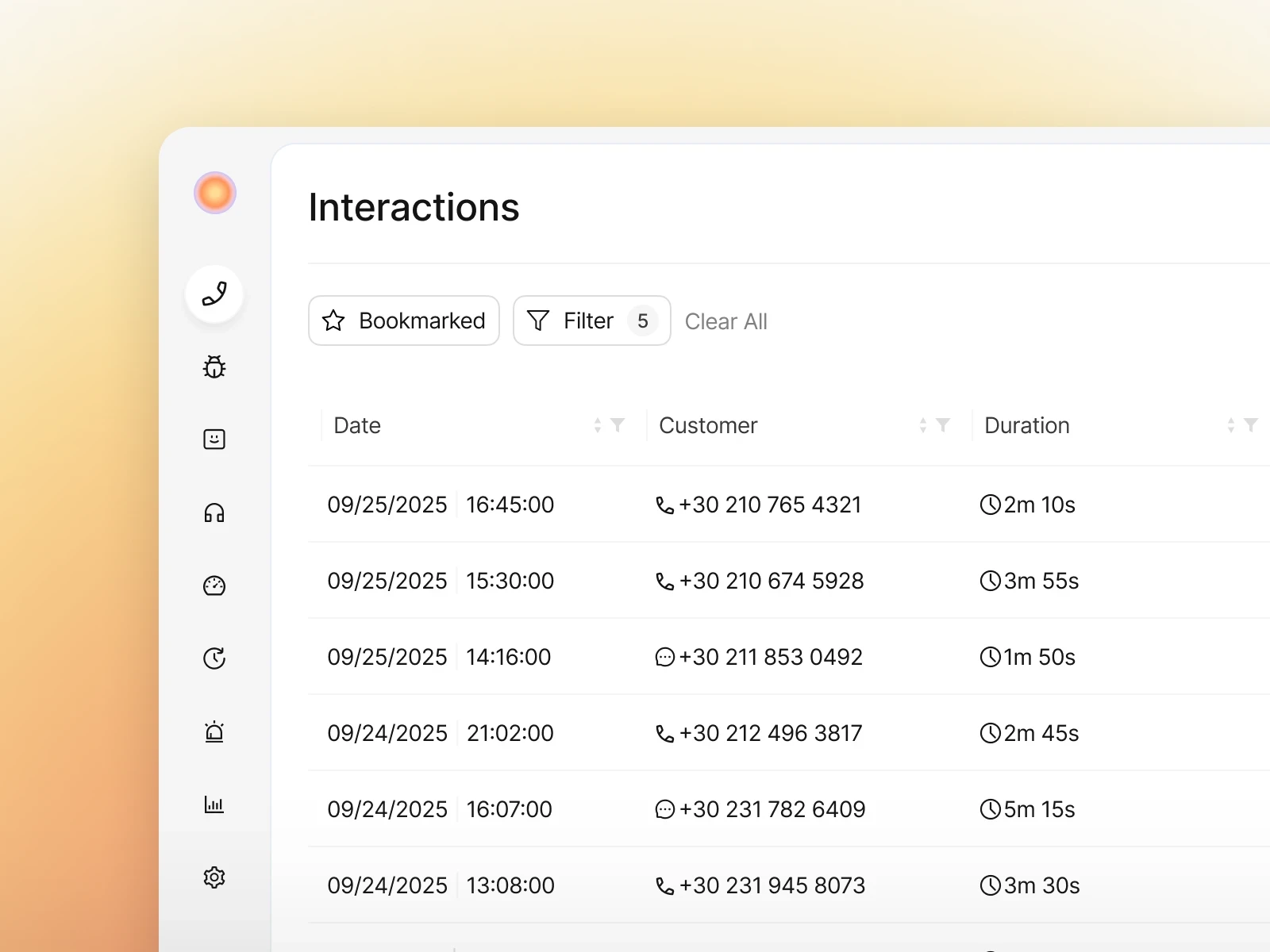Click clock icon beside 5m 15s
Viewport: 1270px width, 952px height.
pos(991,809)
